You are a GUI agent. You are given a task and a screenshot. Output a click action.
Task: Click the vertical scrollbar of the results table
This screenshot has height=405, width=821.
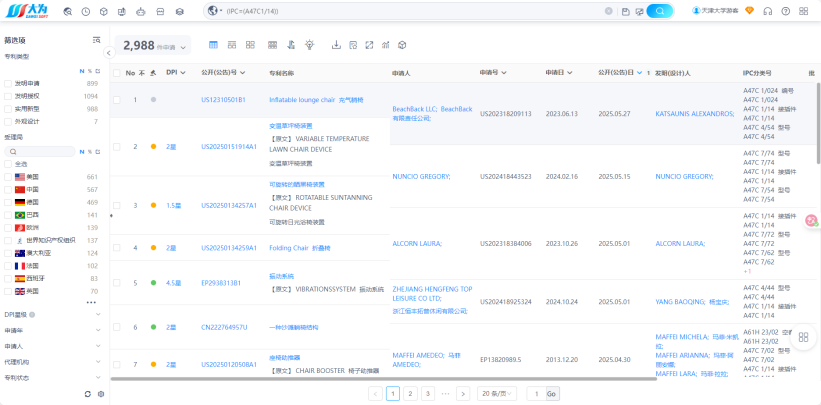[818, 123]
